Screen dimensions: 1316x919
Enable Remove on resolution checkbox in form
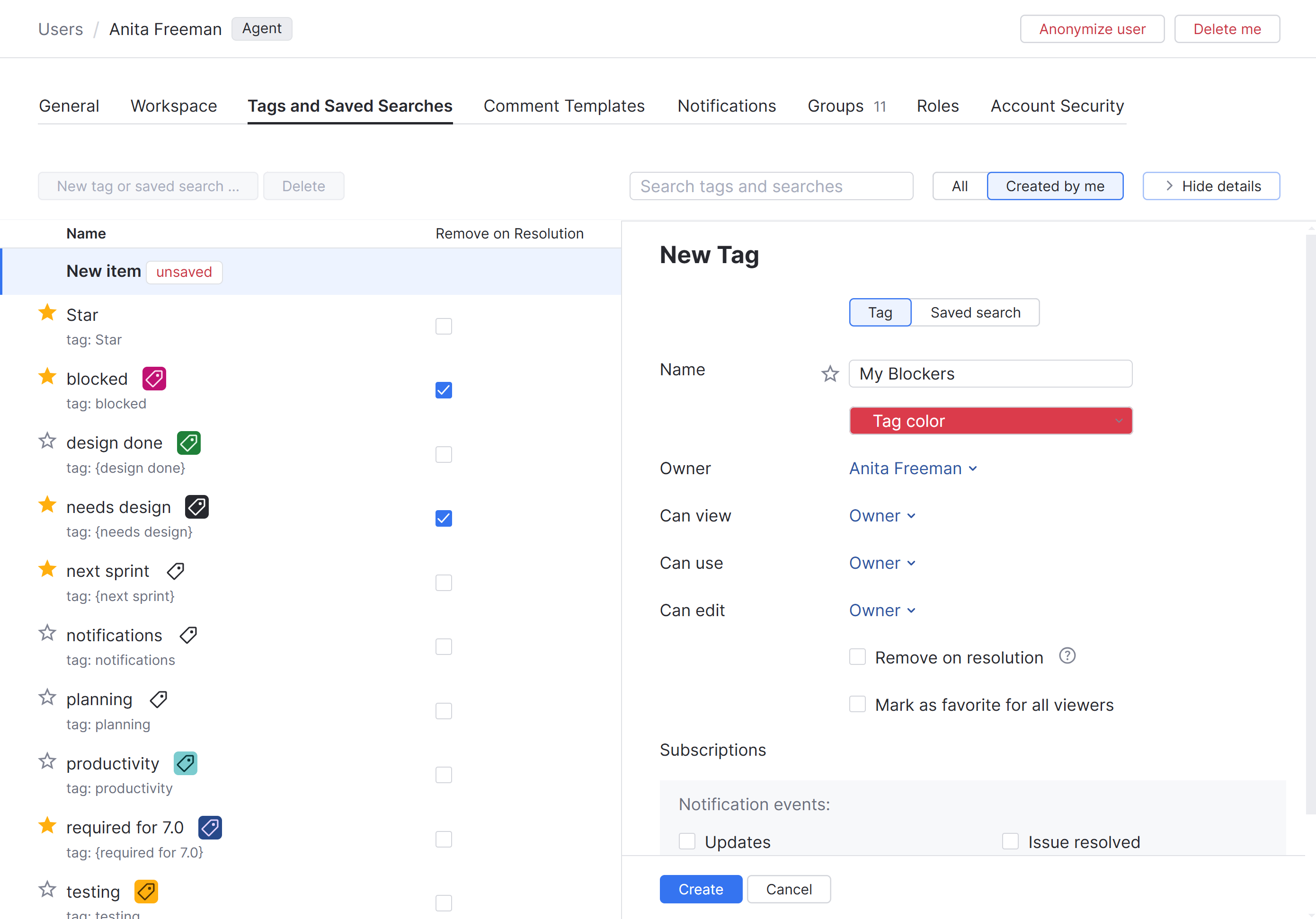click(x=857, y=657)
